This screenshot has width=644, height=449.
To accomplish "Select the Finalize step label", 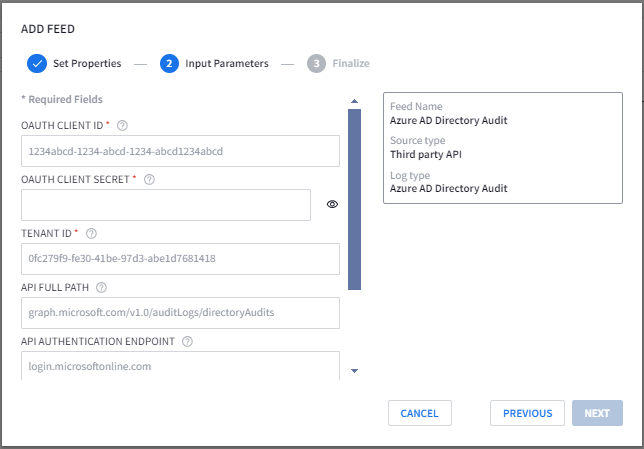I will point(351,63).
